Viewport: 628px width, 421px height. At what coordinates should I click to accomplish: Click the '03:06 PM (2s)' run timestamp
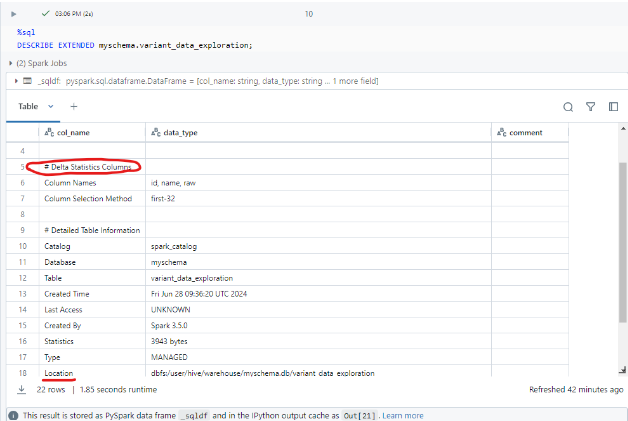74,14
